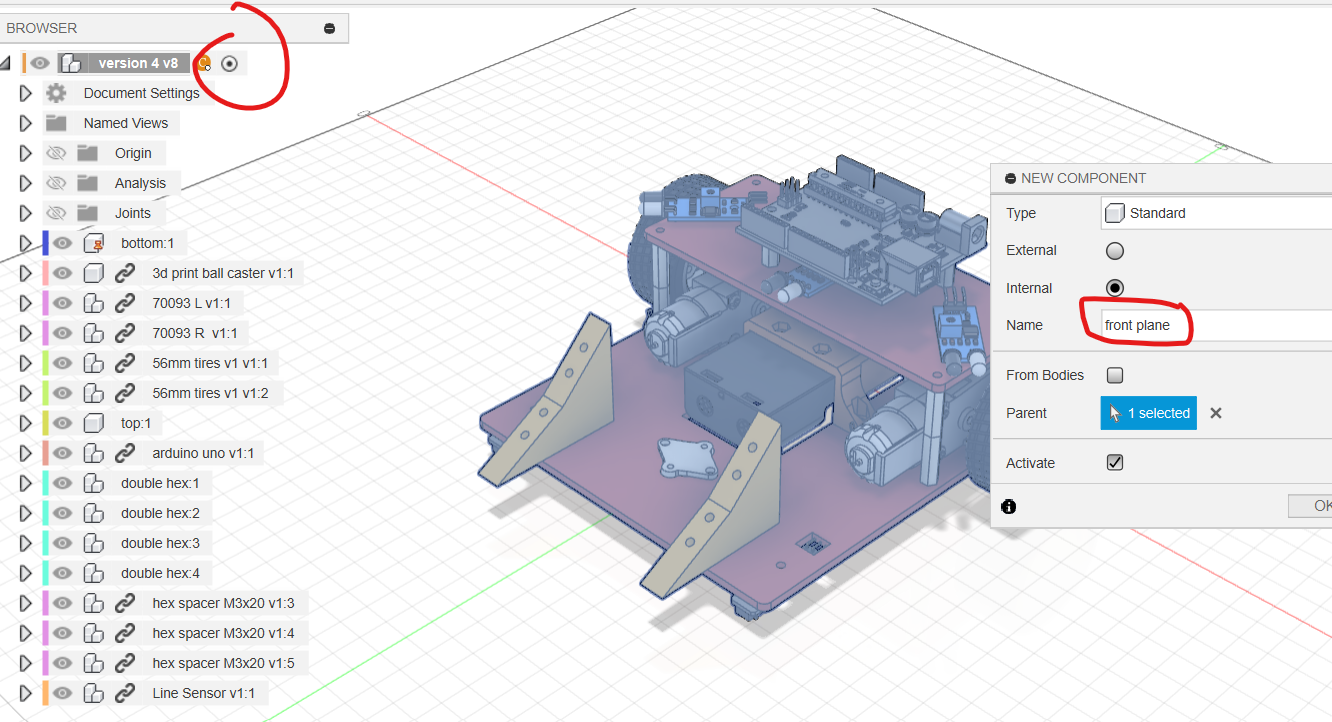Click the info icon in New Component dialog

click(x=1008, y=507)
